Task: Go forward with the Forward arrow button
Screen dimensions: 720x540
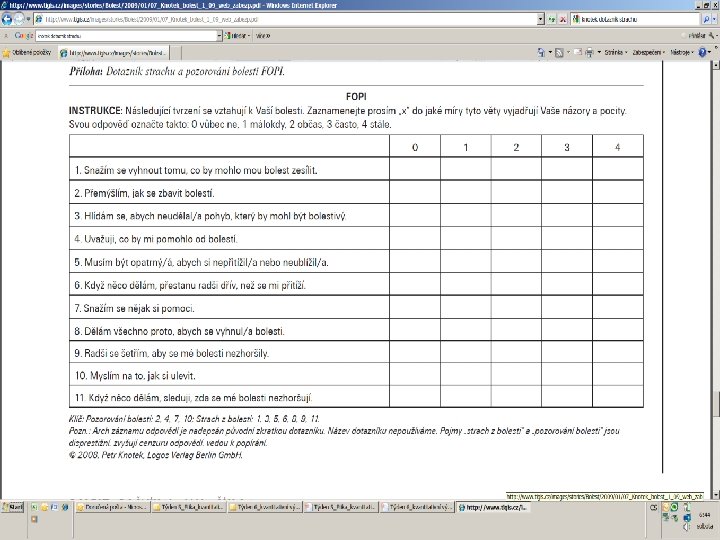Action: point(19,19)
